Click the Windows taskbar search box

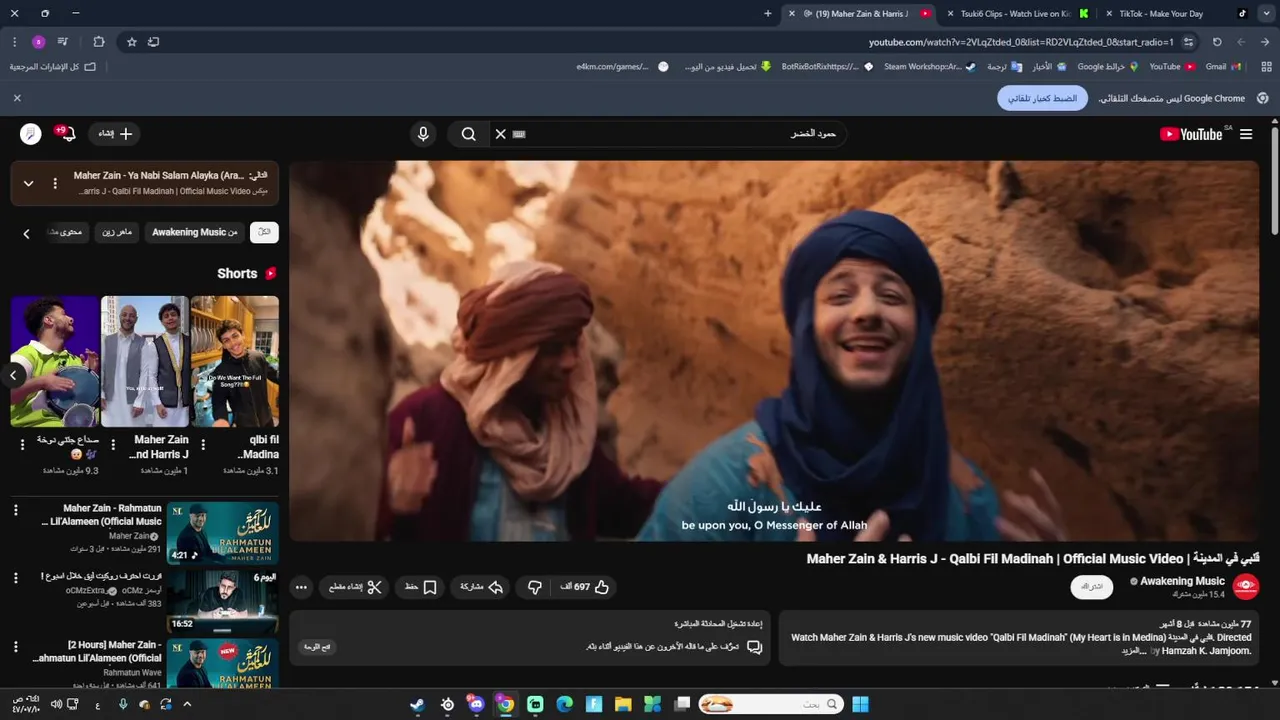coord(770,705)
